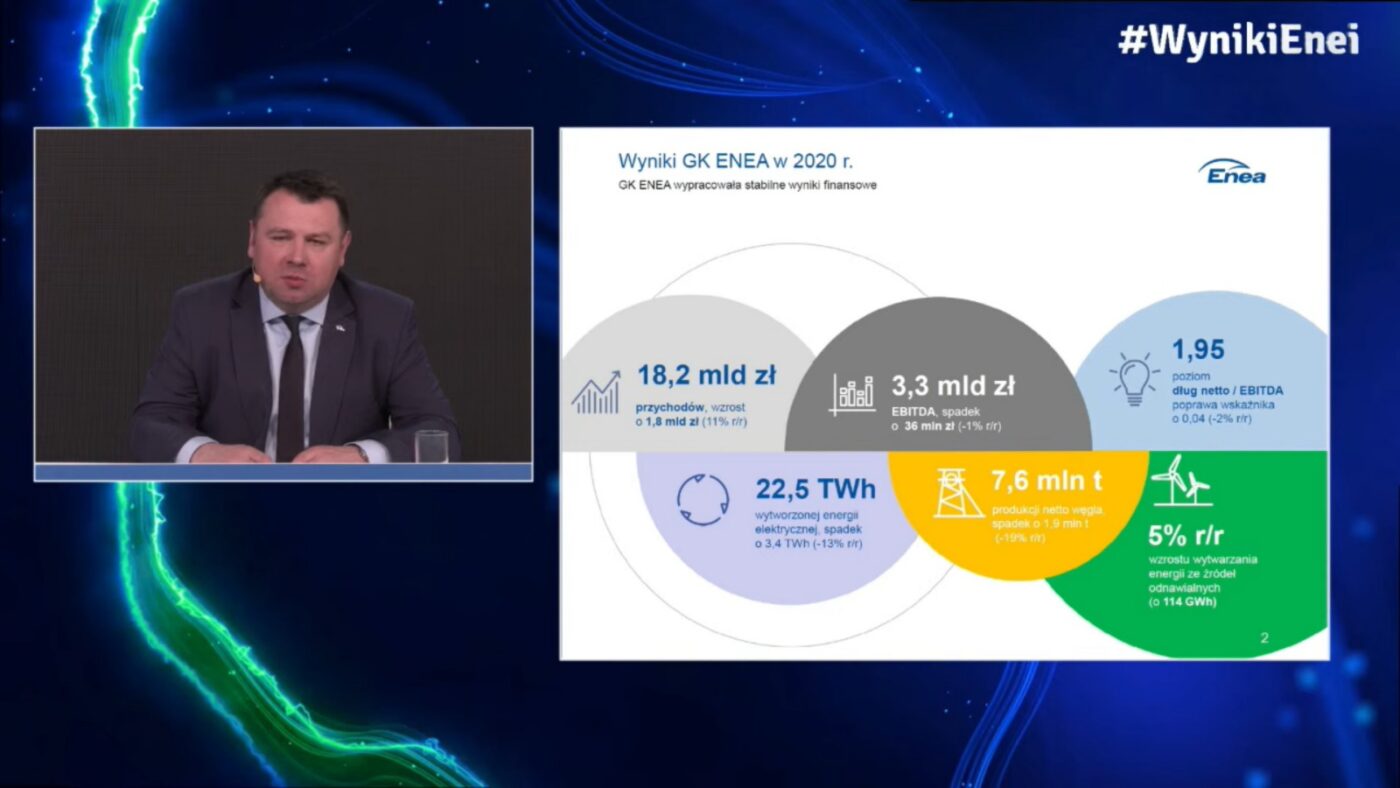Click the '1,95' debt ratio value

[1198, 350]
